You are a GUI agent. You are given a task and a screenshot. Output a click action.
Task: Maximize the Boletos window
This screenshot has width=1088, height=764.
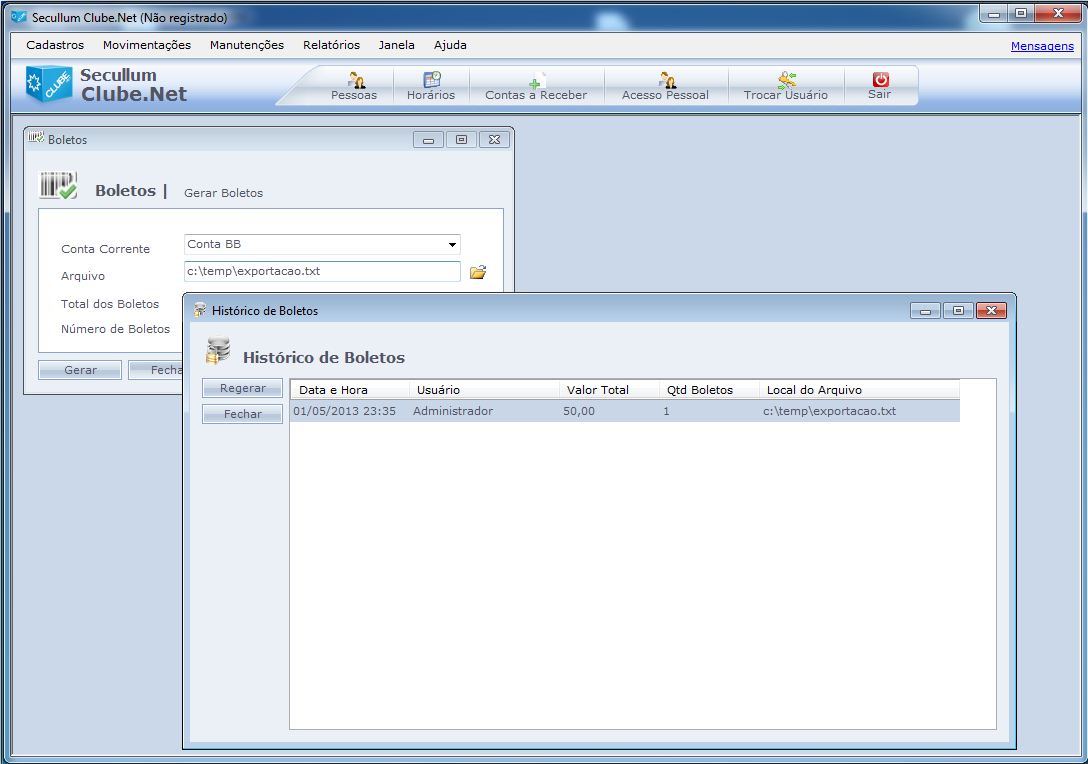461,139
